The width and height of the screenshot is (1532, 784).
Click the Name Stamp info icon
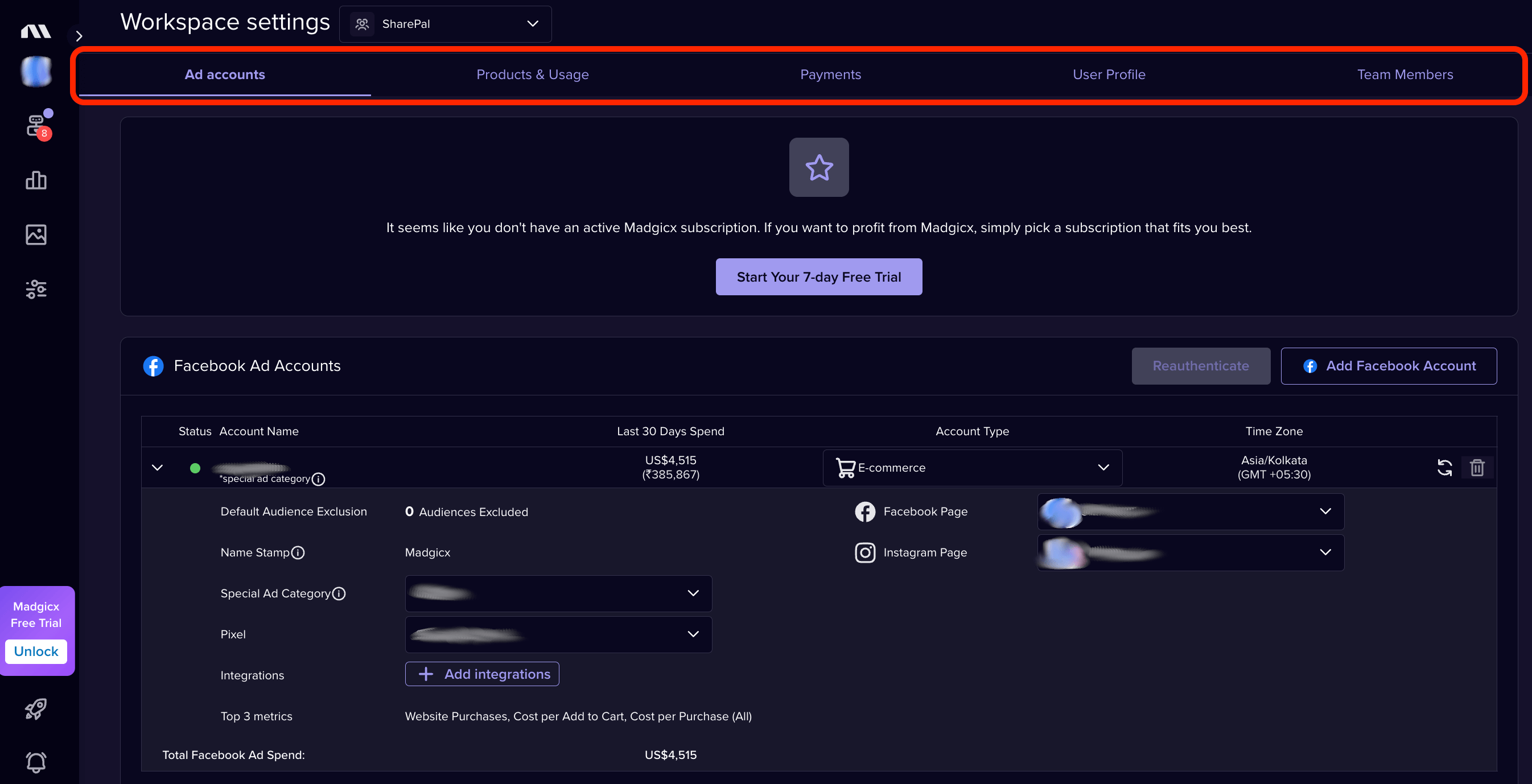pos(298,553)
